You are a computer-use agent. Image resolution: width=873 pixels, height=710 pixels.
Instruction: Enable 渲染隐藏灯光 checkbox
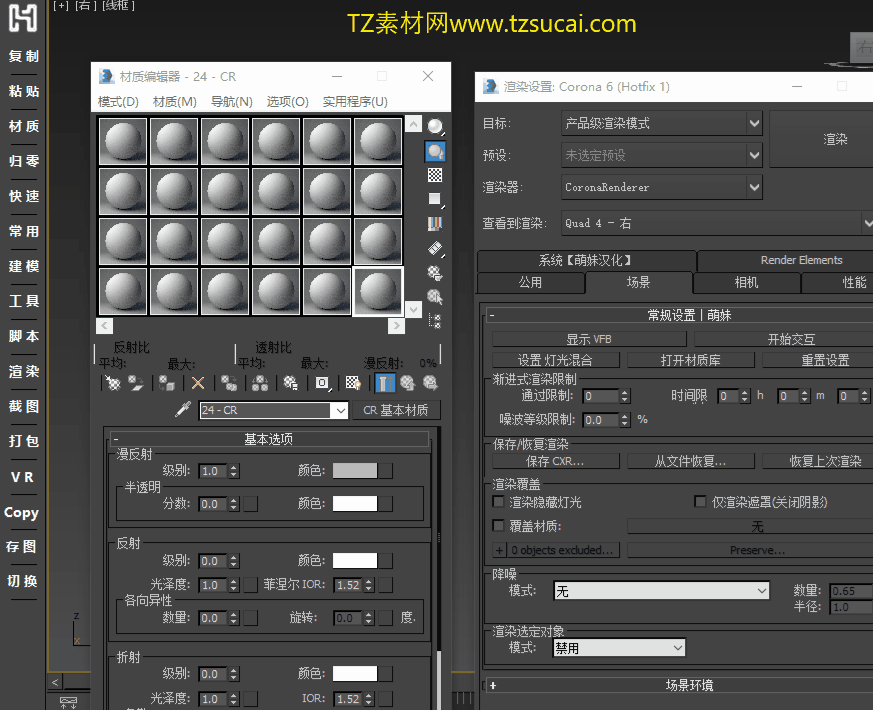[499, 502]
